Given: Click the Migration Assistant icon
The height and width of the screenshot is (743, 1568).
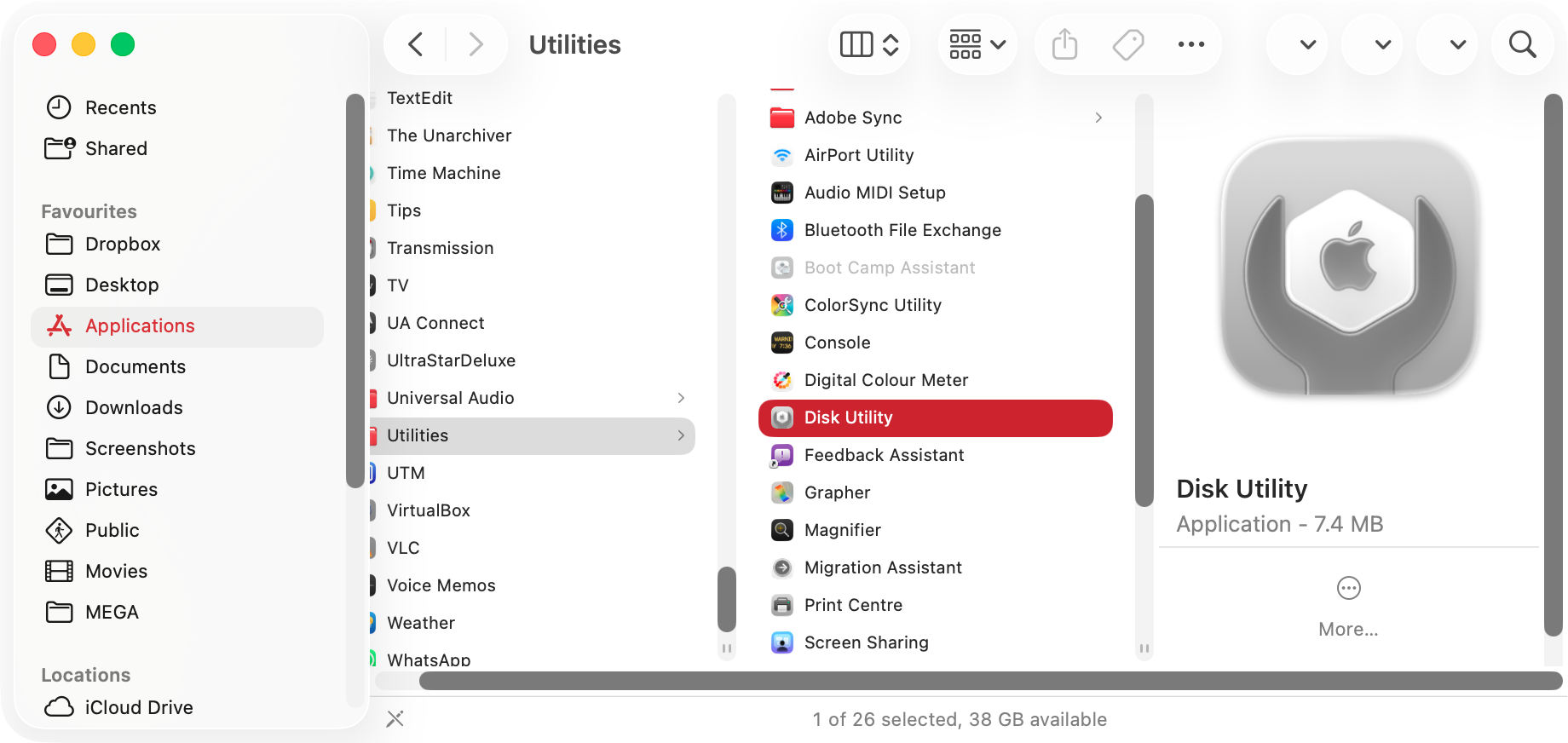Looking at the screenshot, I should point(782,567).
